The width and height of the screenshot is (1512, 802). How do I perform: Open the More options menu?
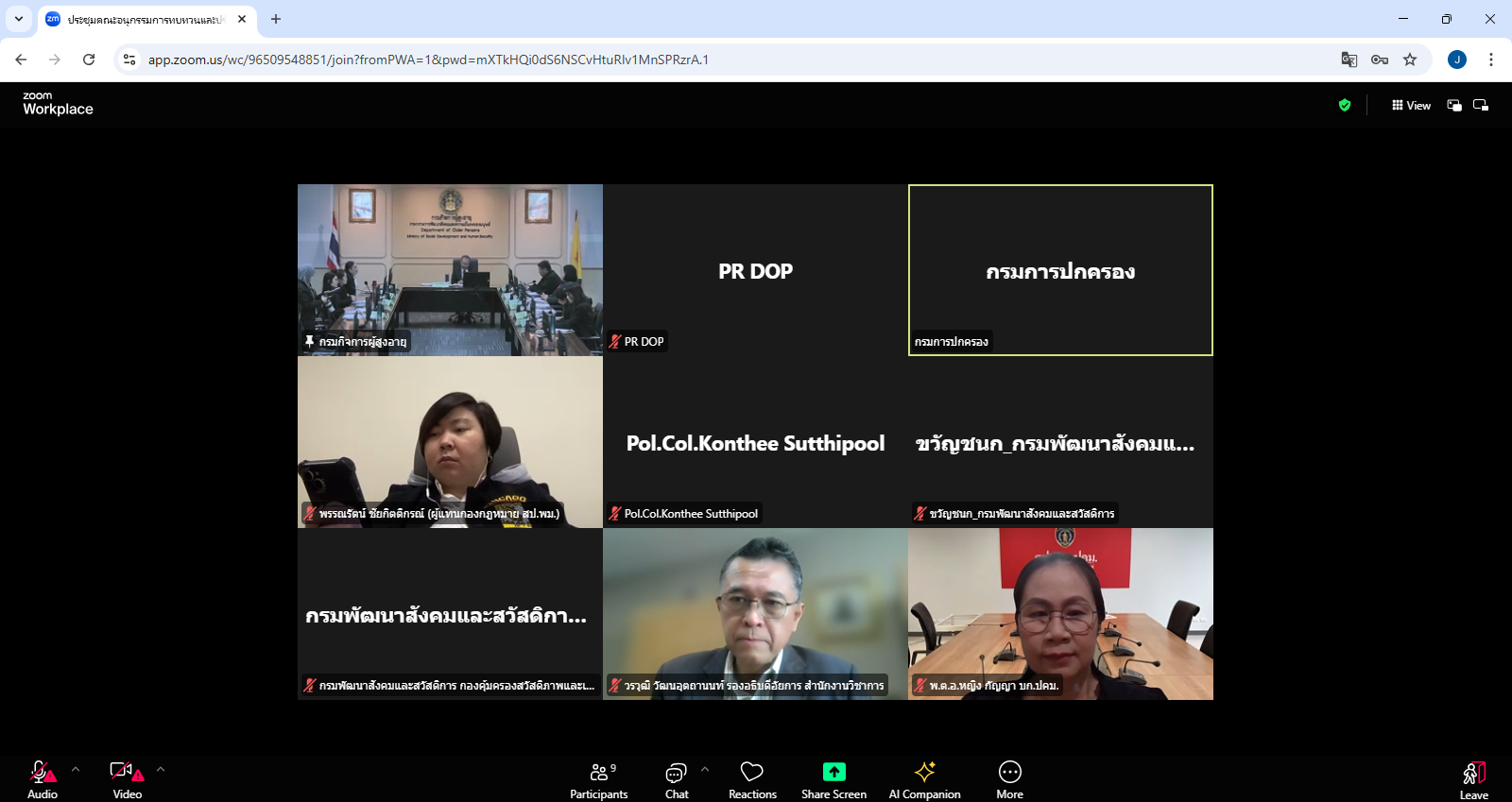(1009, 779)
